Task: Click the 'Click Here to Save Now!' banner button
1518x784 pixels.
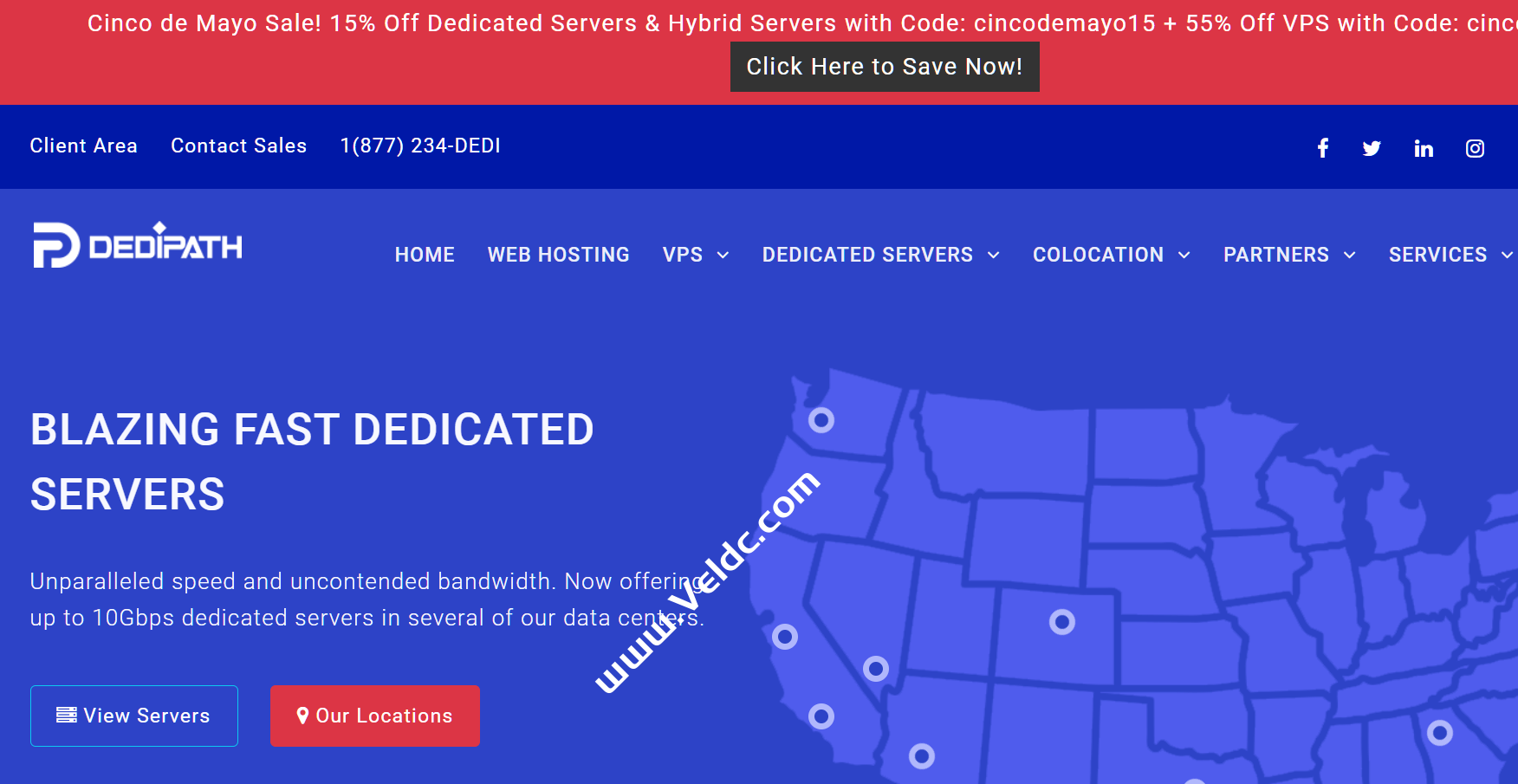Action: tap(884, 67)
